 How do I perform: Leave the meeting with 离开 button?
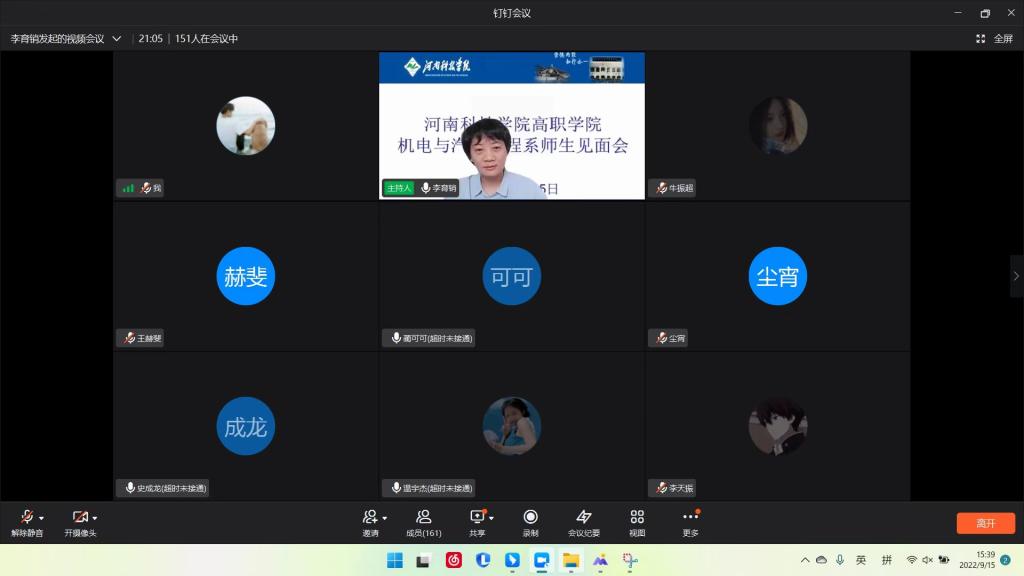[x=985, y=523]
